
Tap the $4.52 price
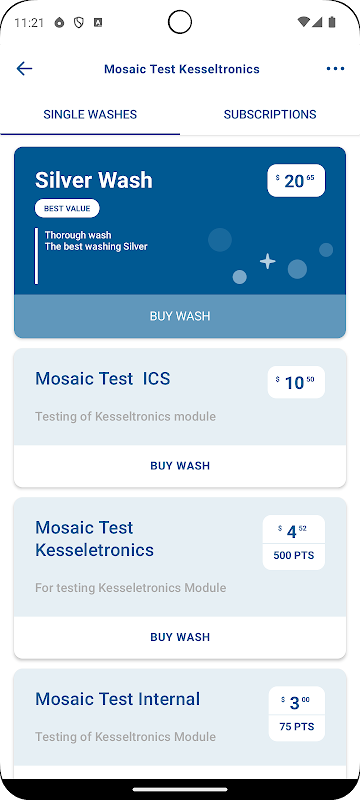[x=293, y=531]
